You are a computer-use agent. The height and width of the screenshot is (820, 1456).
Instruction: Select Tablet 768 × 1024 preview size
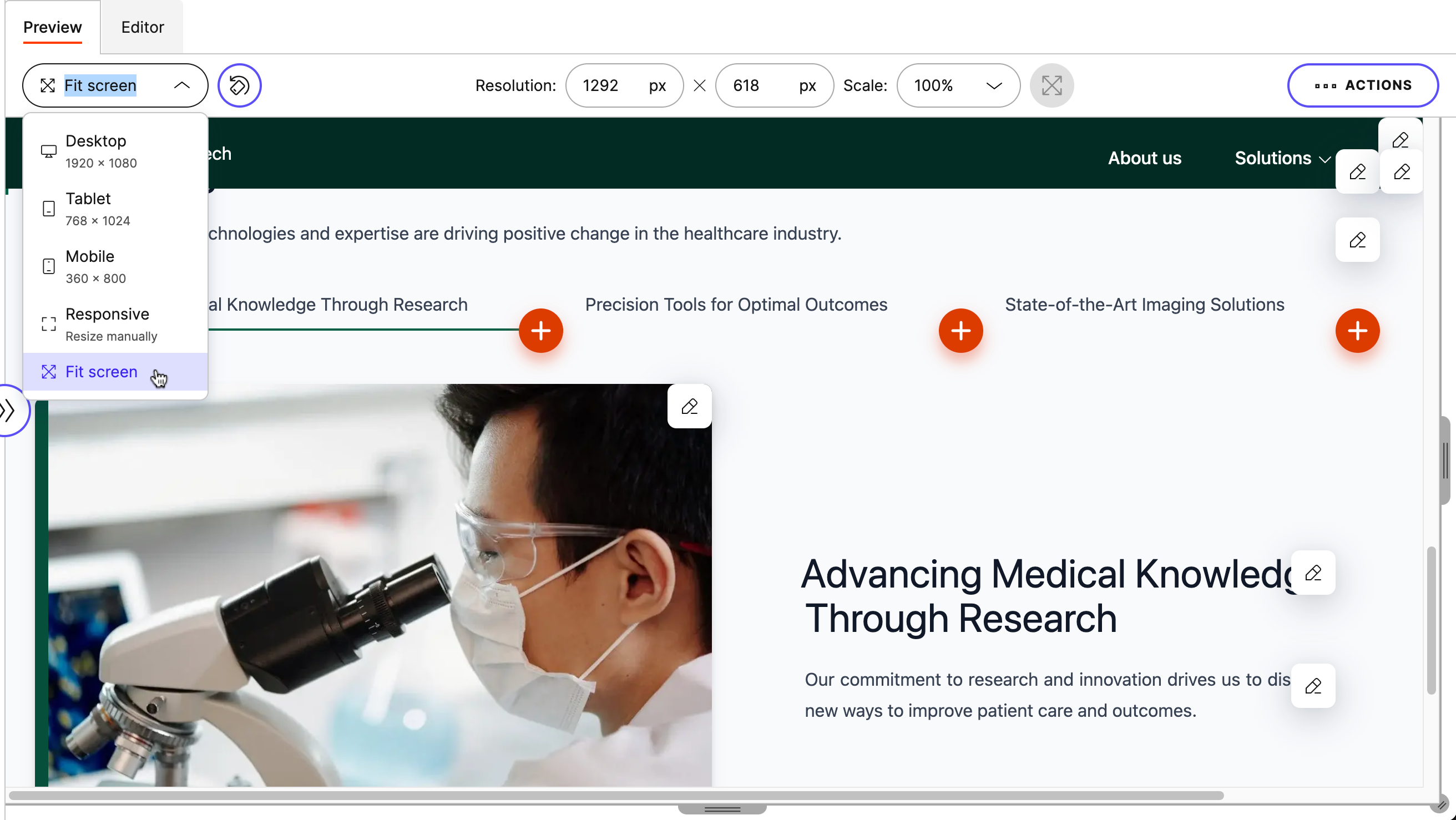88,208
